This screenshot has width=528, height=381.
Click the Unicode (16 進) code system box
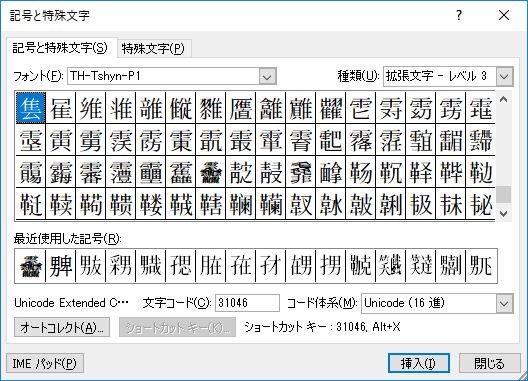point(429,304)
